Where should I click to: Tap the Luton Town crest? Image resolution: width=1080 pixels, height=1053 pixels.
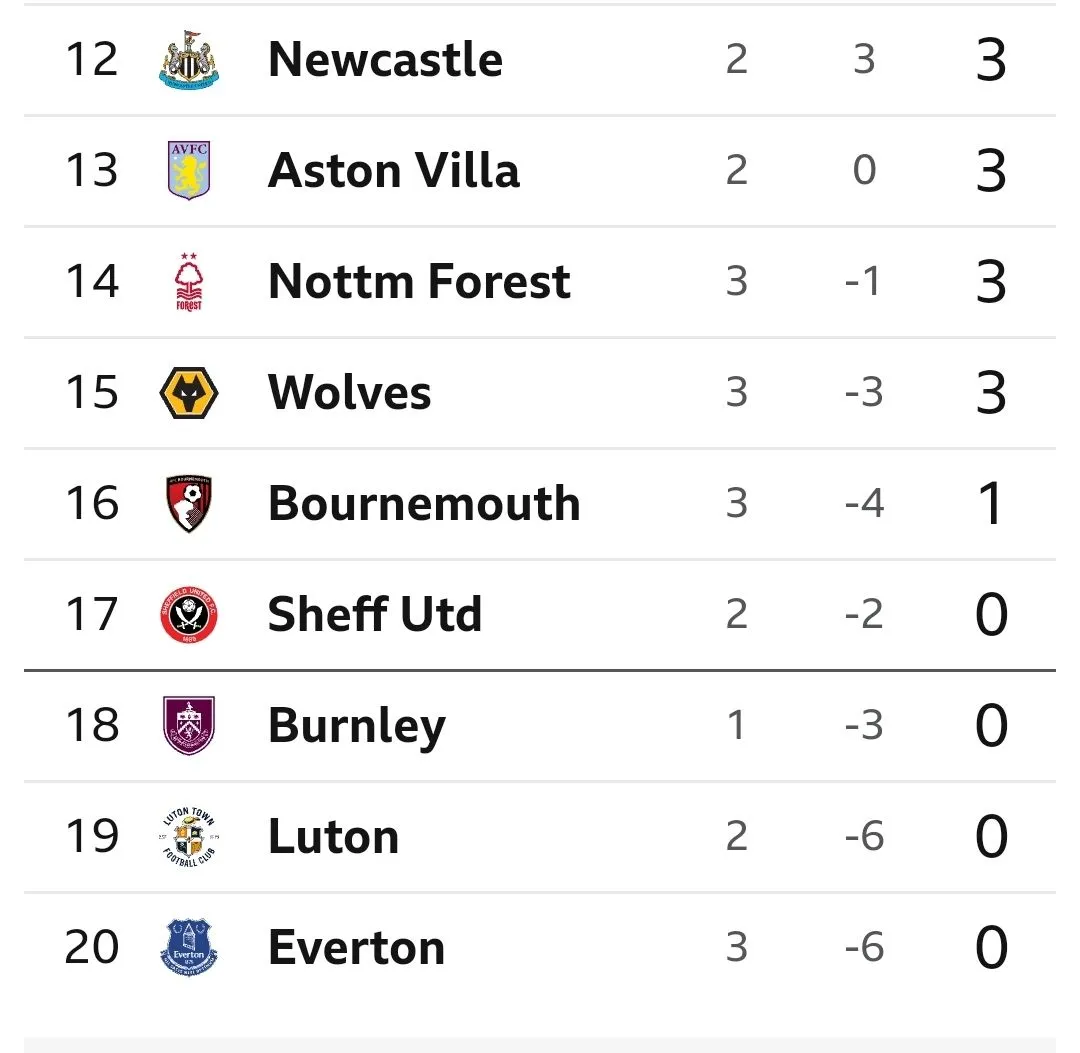point(188,837)
